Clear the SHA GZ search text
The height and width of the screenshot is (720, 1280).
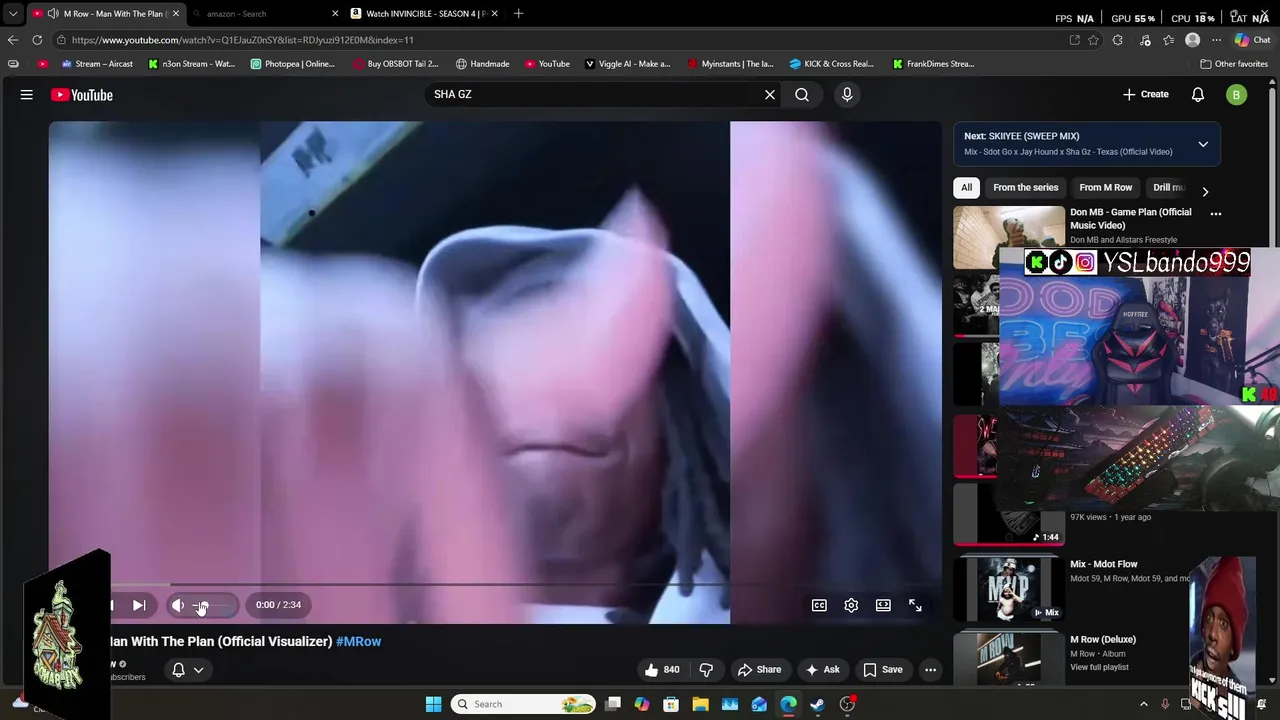[770, 94]
